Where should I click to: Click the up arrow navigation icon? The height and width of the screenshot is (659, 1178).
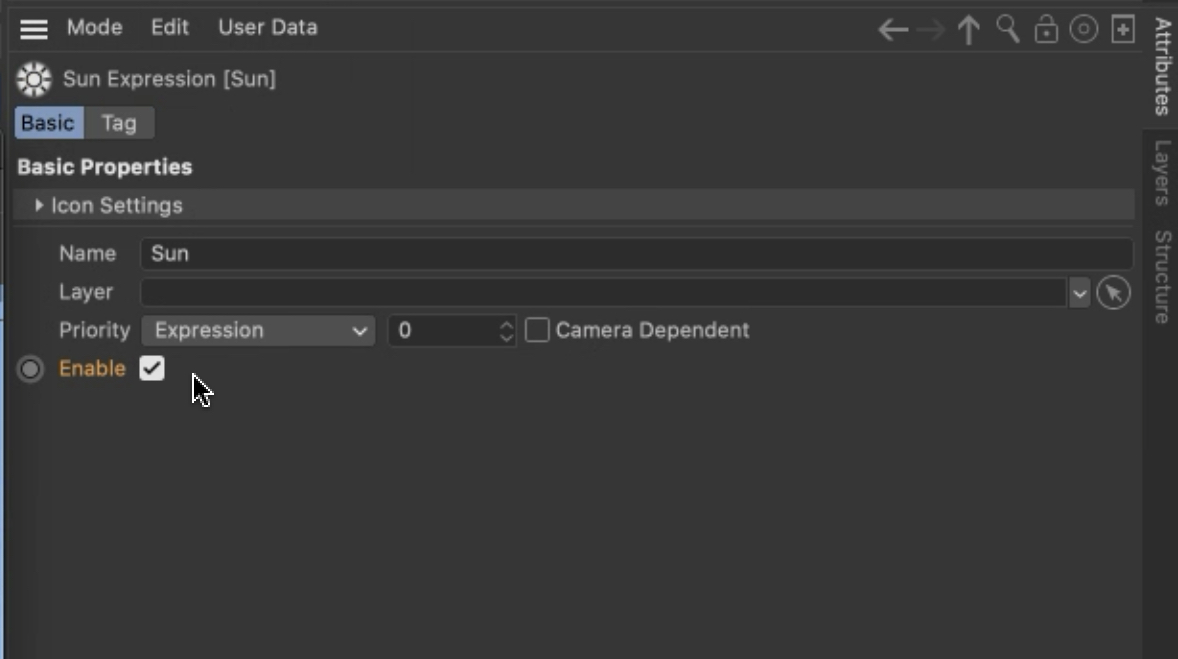[x=968, y=30]
